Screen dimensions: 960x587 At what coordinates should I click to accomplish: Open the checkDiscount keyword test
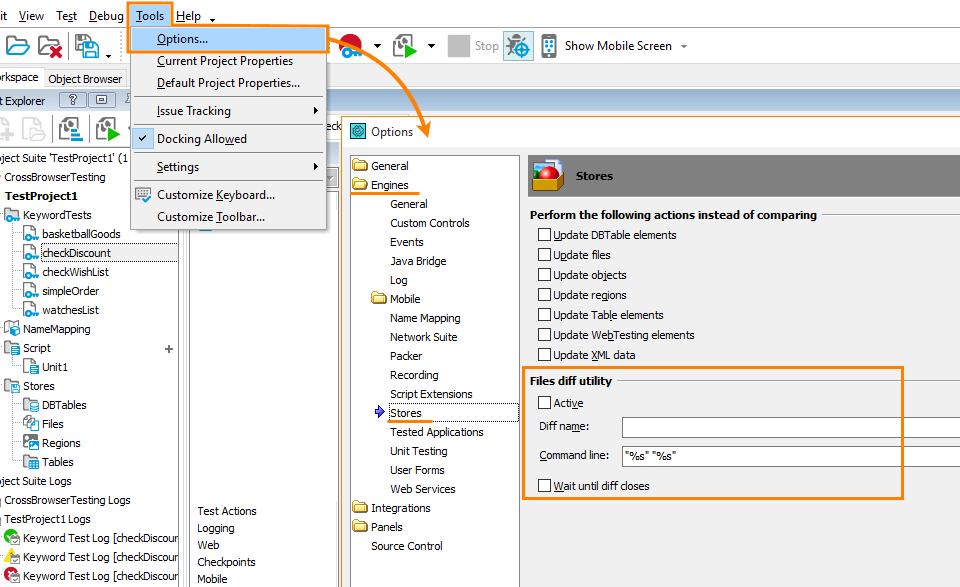click(x=77, y=252)
